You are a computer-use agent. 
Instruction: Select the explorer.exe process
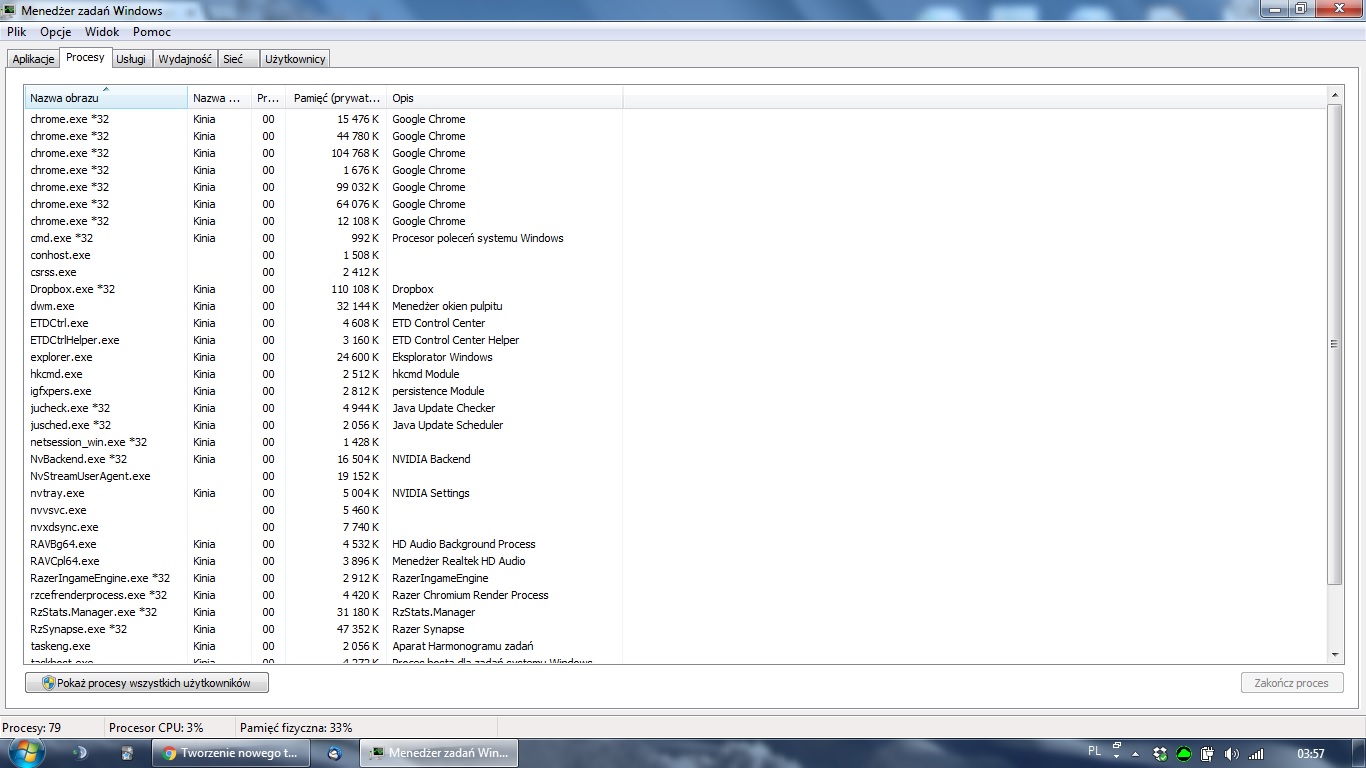(x=325, y=357)
